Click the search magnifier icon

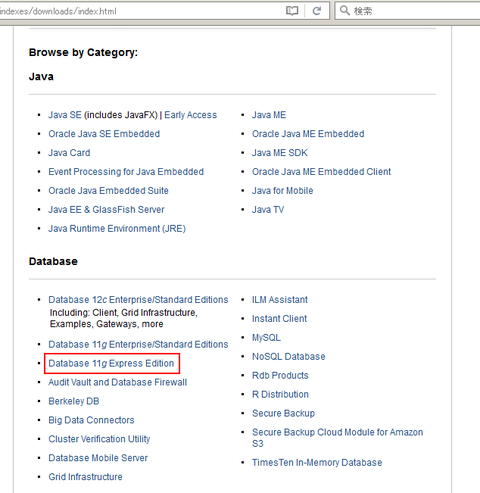click(345, 11)
